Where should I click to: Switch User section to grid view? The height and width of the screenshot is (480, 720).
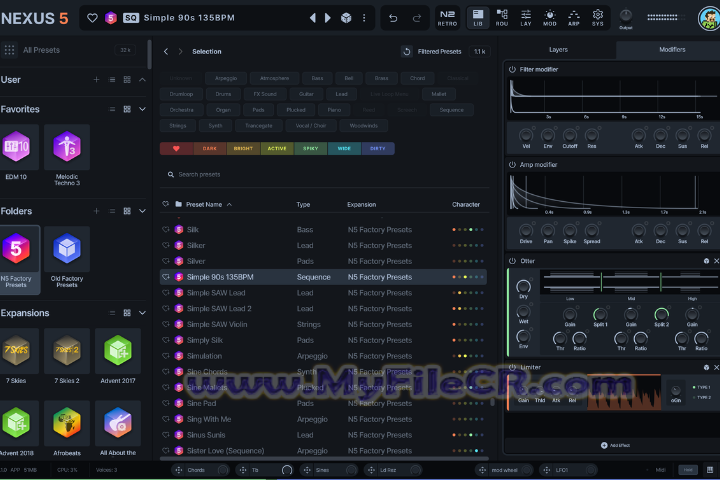(127, 79)
